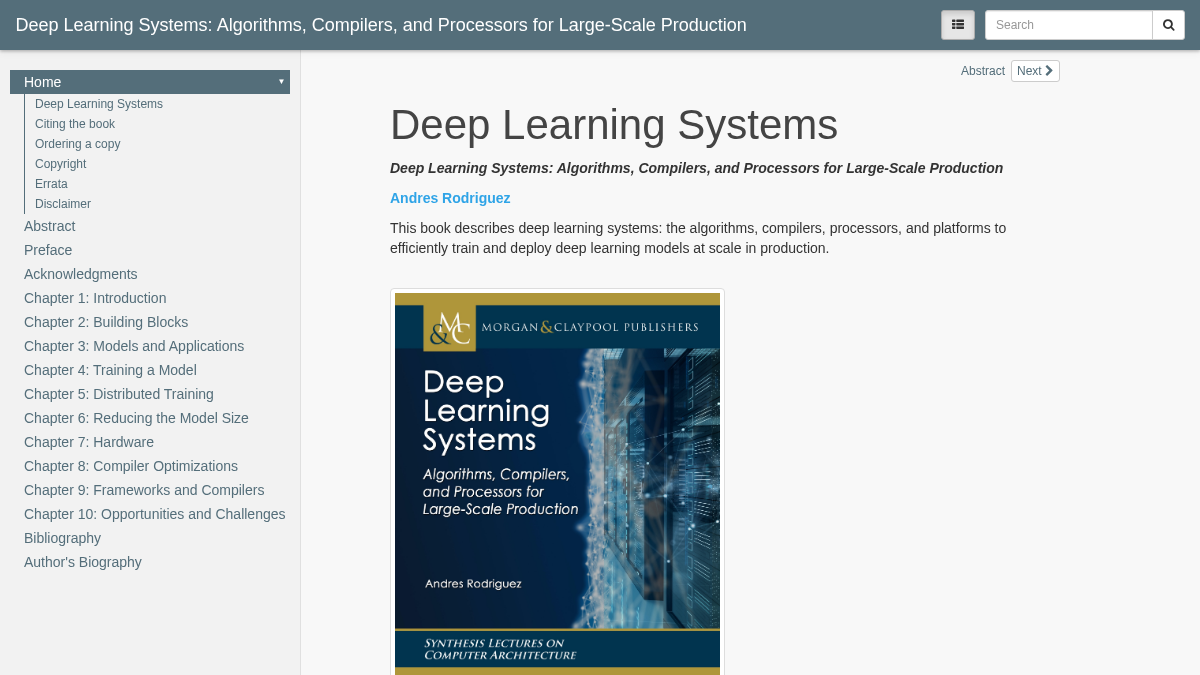Screen dimensions: 1200x675
Task: Click the book cover image
Action: tap(557, 484)
